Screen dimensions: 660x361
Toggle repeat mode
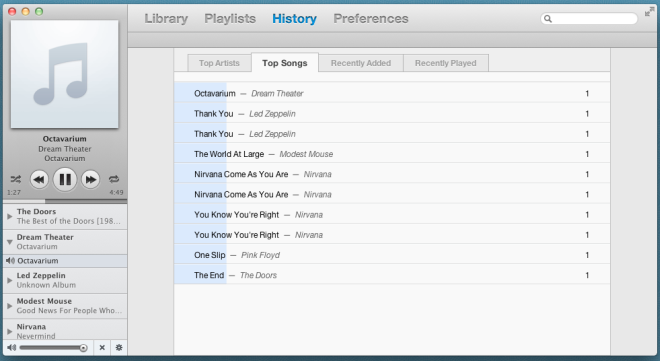pyautogui.click(x=114, y=179)
